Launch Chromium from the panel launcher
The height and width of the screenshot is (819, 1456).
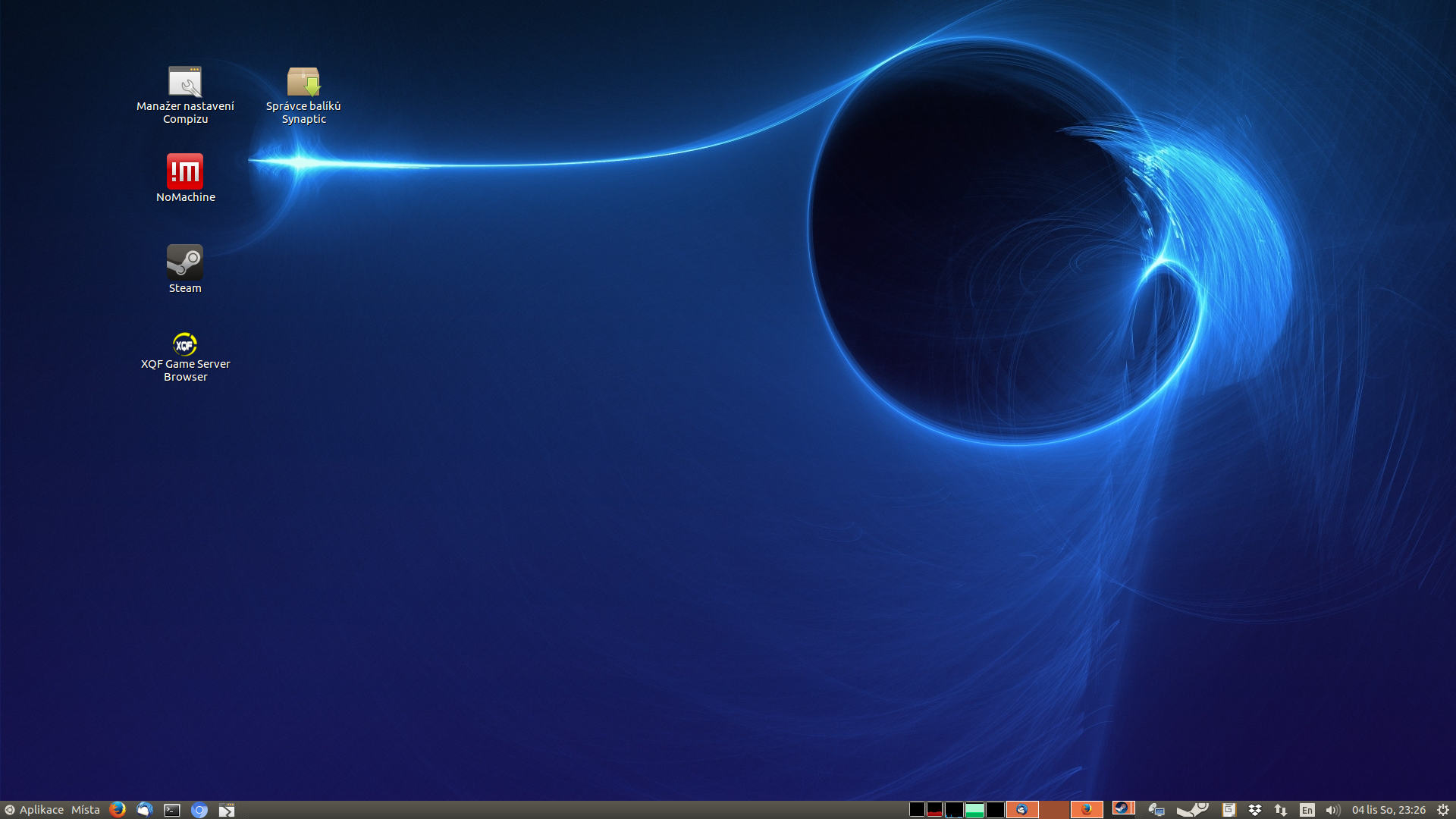click(x=199, y=810)
